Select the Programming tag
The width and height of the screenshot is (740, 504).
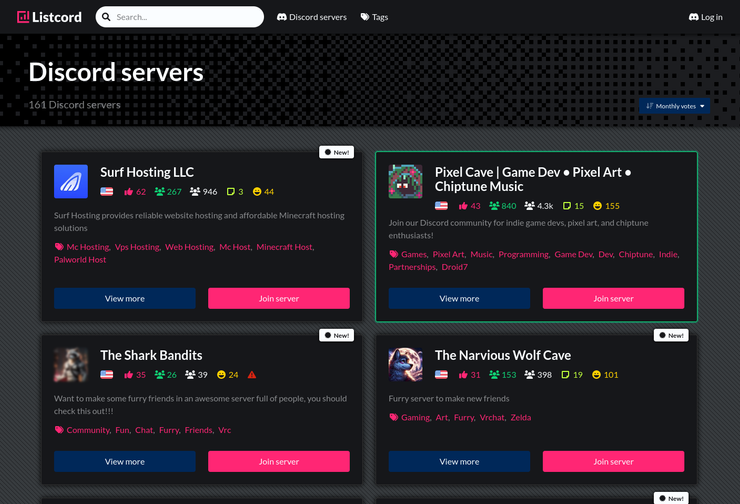(524, 254)
